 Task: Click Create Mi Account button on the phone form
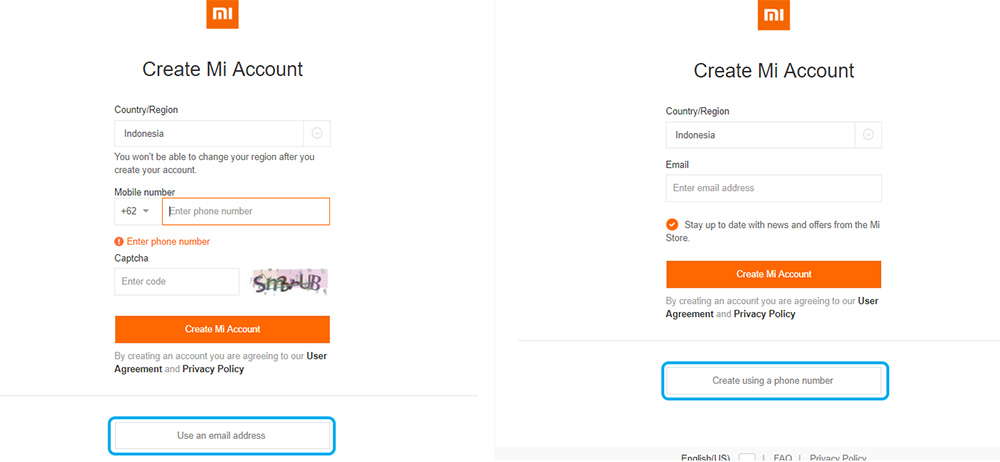pyautogui.click(x=223, y=329)
